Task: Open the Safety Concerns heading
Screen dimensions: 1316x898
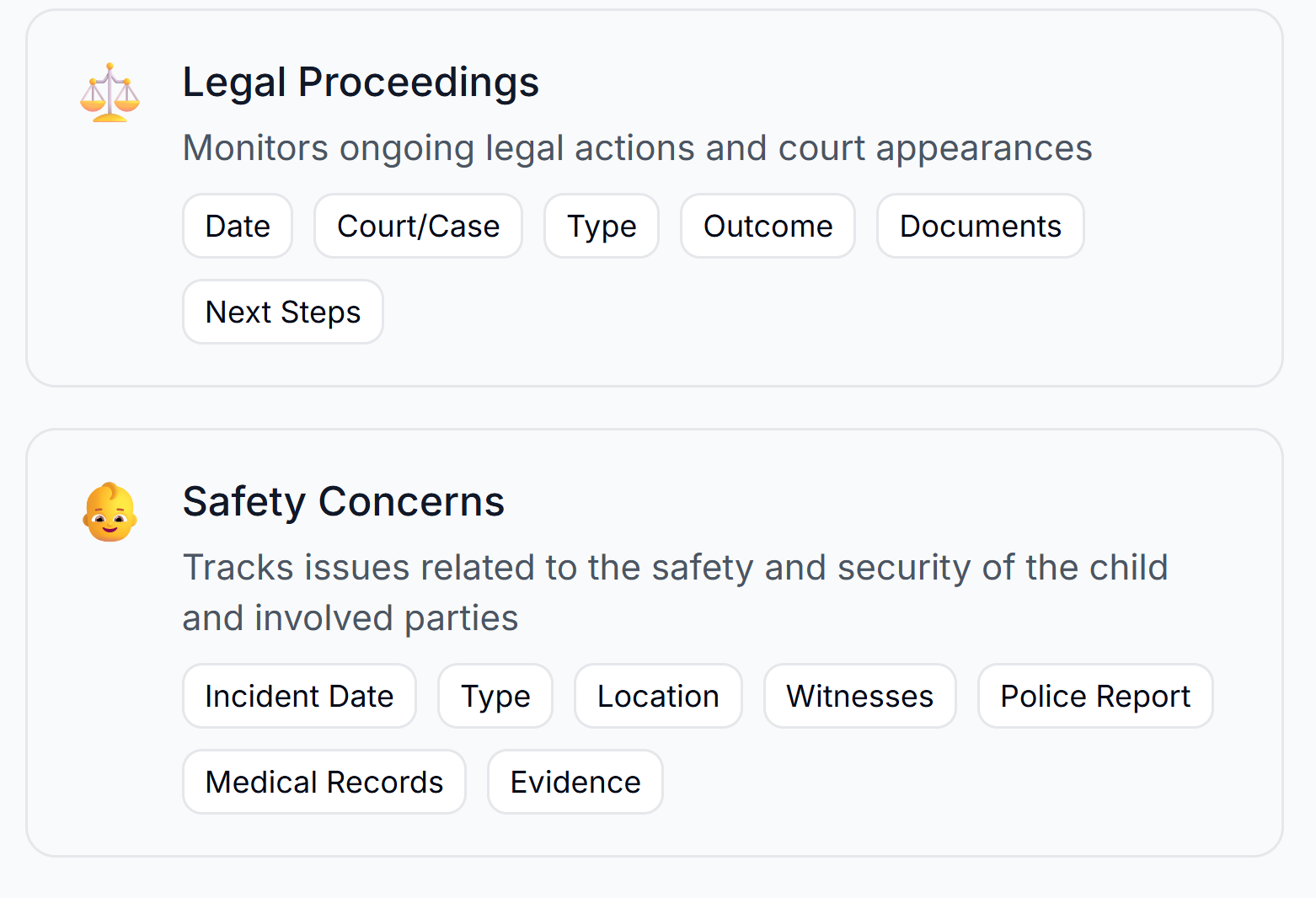Action: point(344,502)
